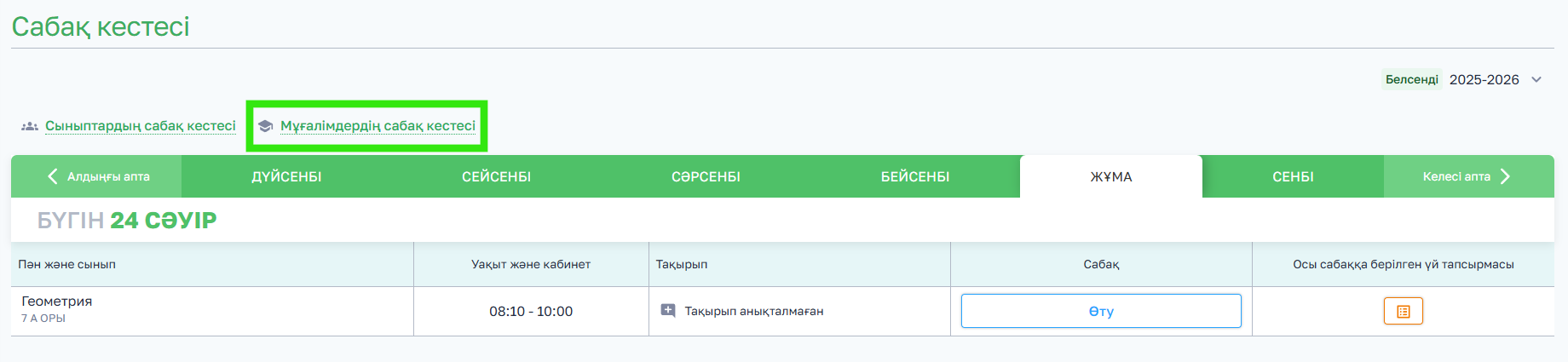Click the graduation cap icon for teachers' timetable
1568x362 pixels.
tap(265, 126)
